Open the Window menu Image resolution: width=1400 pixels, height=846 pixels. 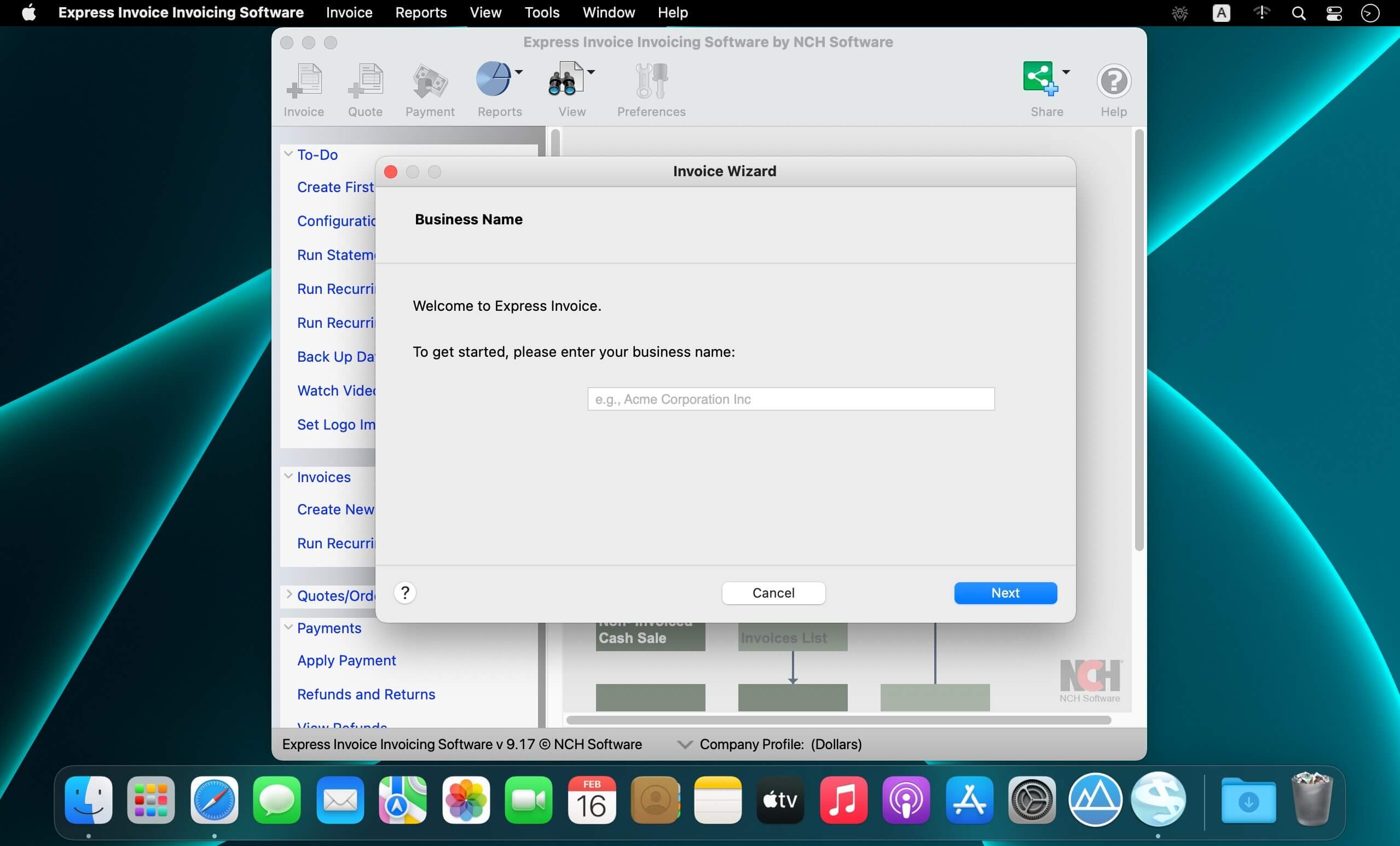pos(609,13)
